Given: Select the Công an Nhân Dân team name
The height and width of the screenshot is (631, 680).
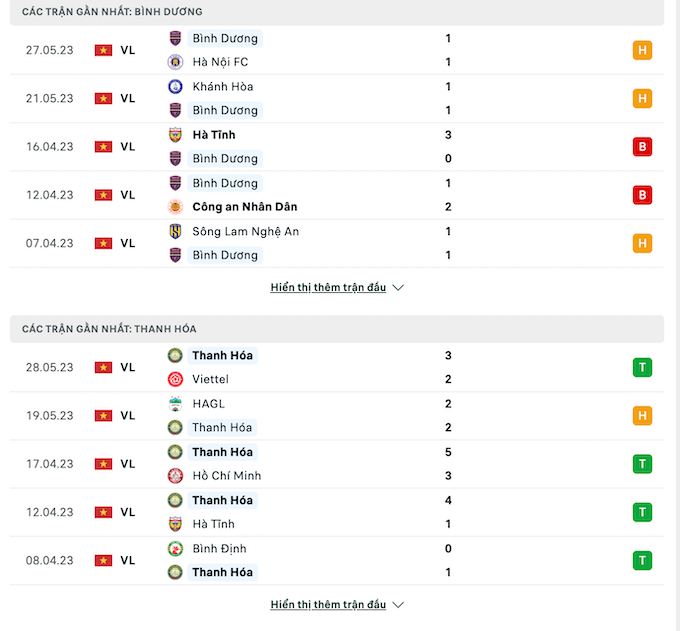Looking at the screenshot, I should (245, 207).
